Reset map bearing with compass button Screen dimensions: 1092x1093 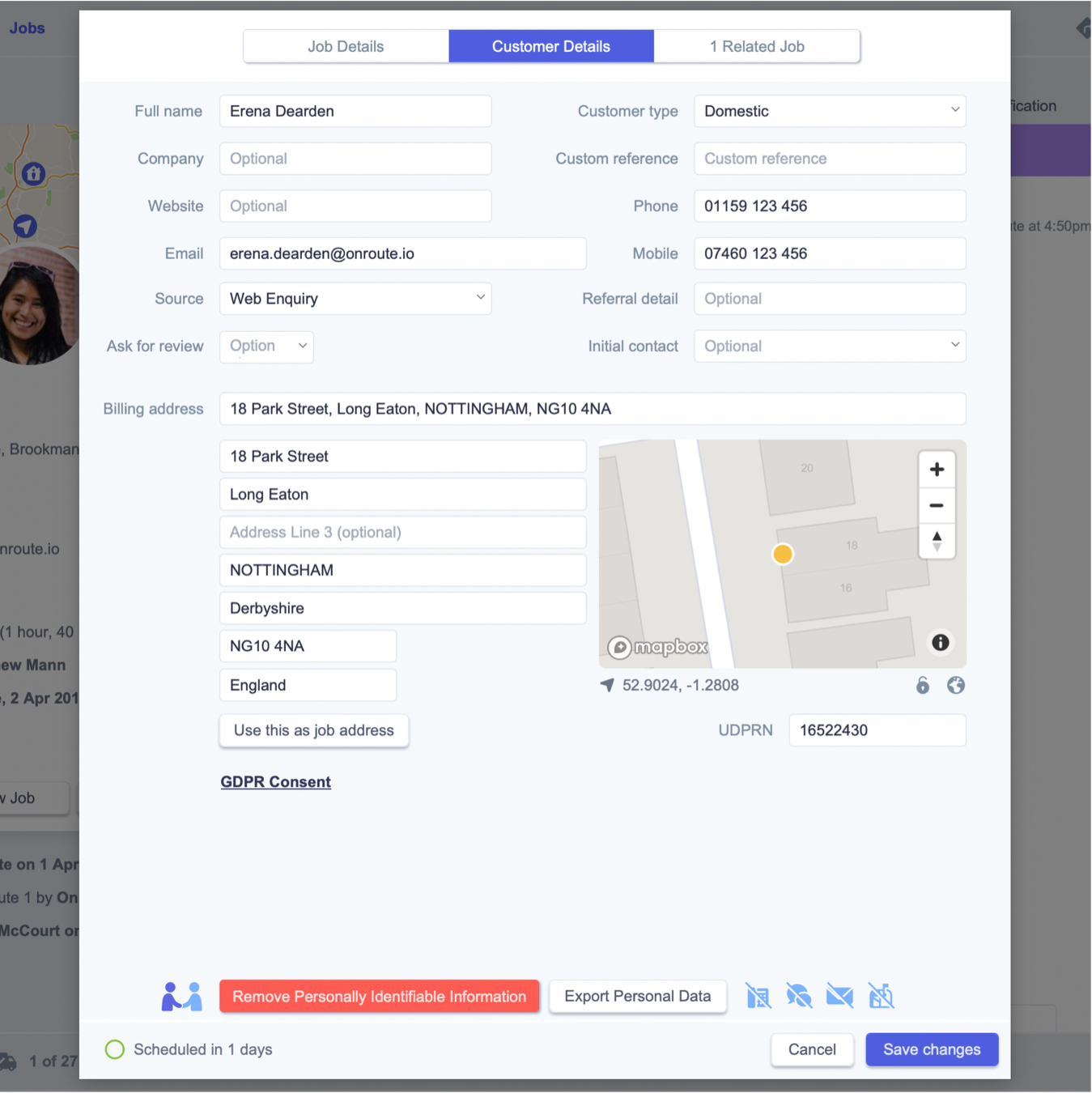coord(937,541)
